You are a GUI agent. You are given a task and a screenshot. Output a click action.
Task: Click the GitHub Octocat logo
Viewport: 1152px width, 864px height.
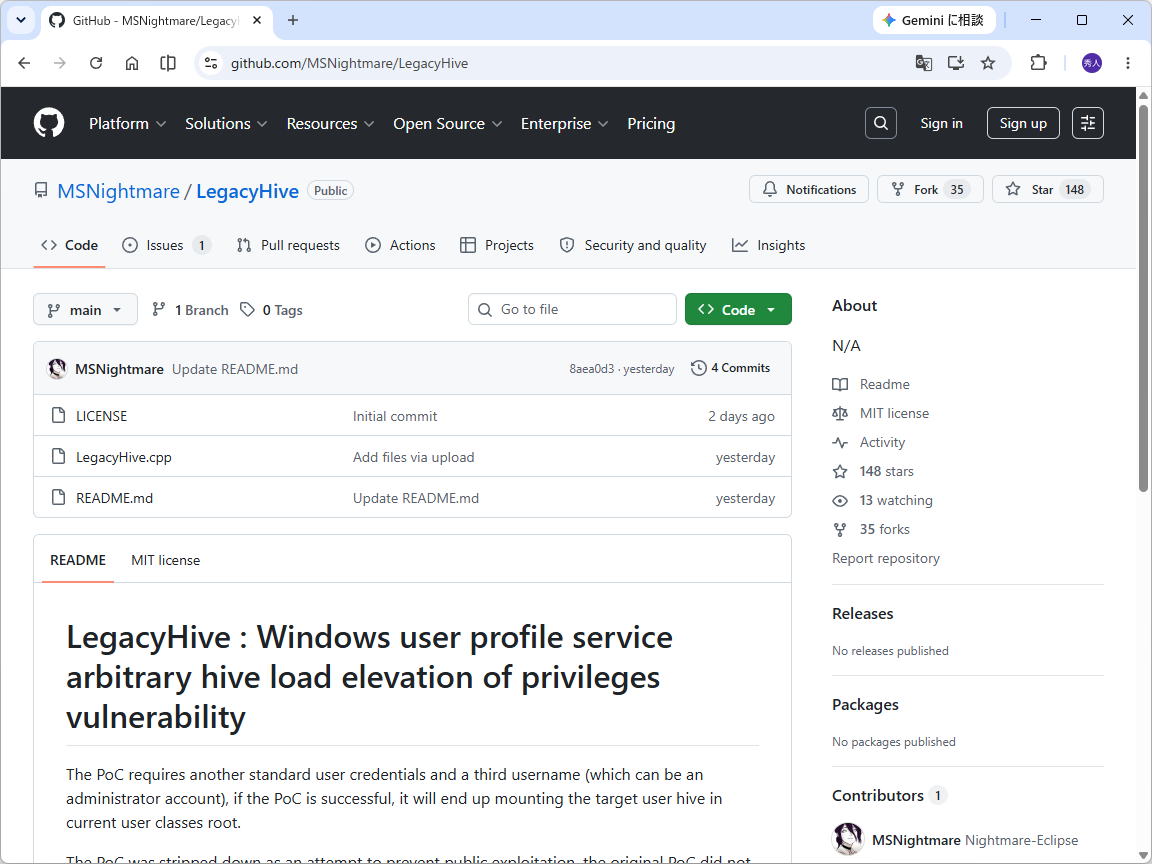coord(49,123)
